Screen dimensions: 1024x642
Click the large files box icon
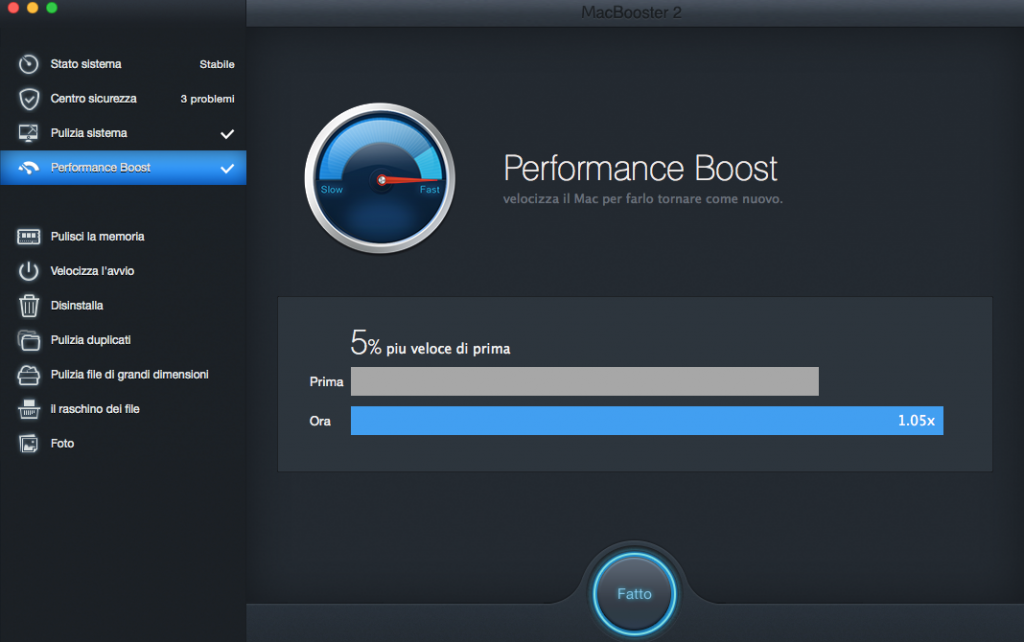click(29, 374)
